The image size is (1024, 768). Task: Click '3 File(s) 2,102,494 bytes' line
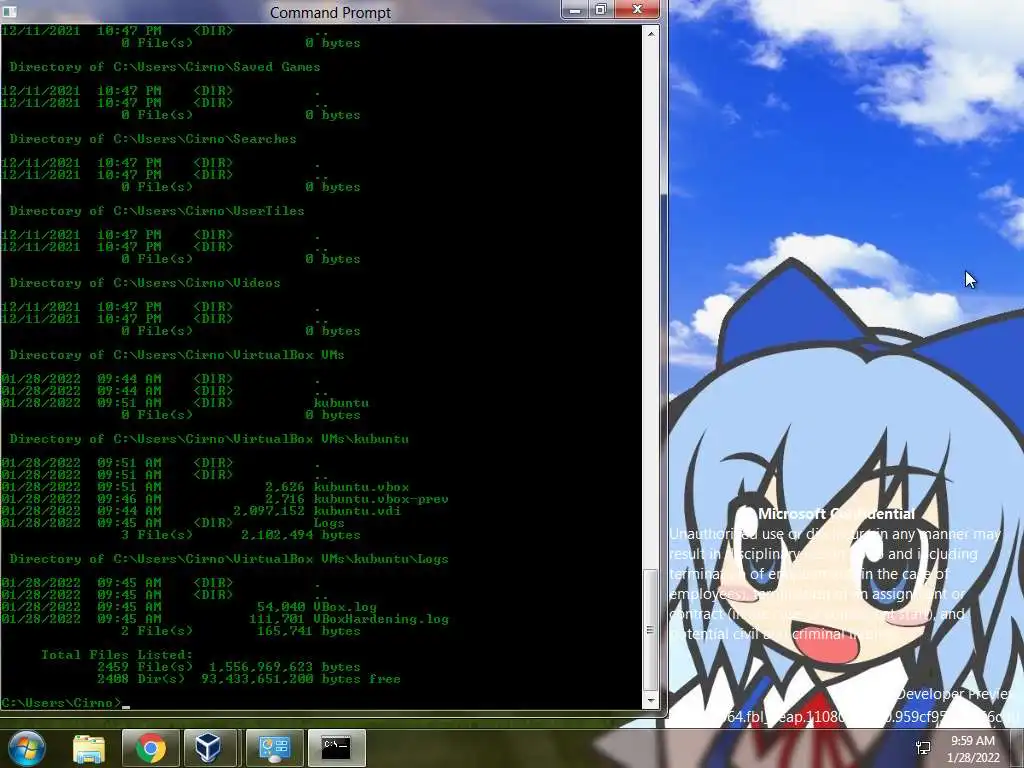tap(240, 535)
